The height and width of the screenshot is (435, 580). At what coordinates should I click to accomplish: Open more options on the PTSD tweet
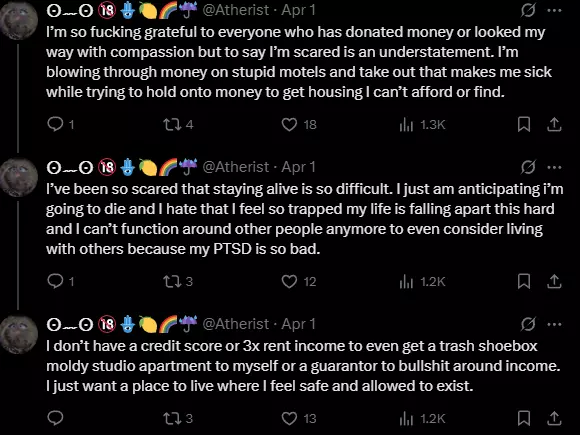554,167
